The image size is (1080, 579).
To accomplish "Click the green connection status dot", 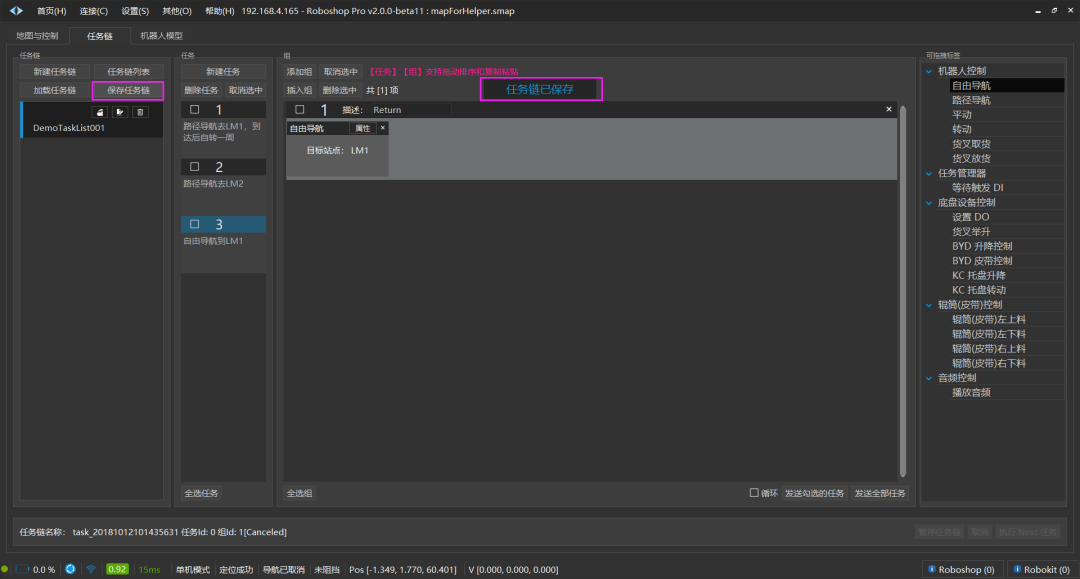I will click(5, 569).
